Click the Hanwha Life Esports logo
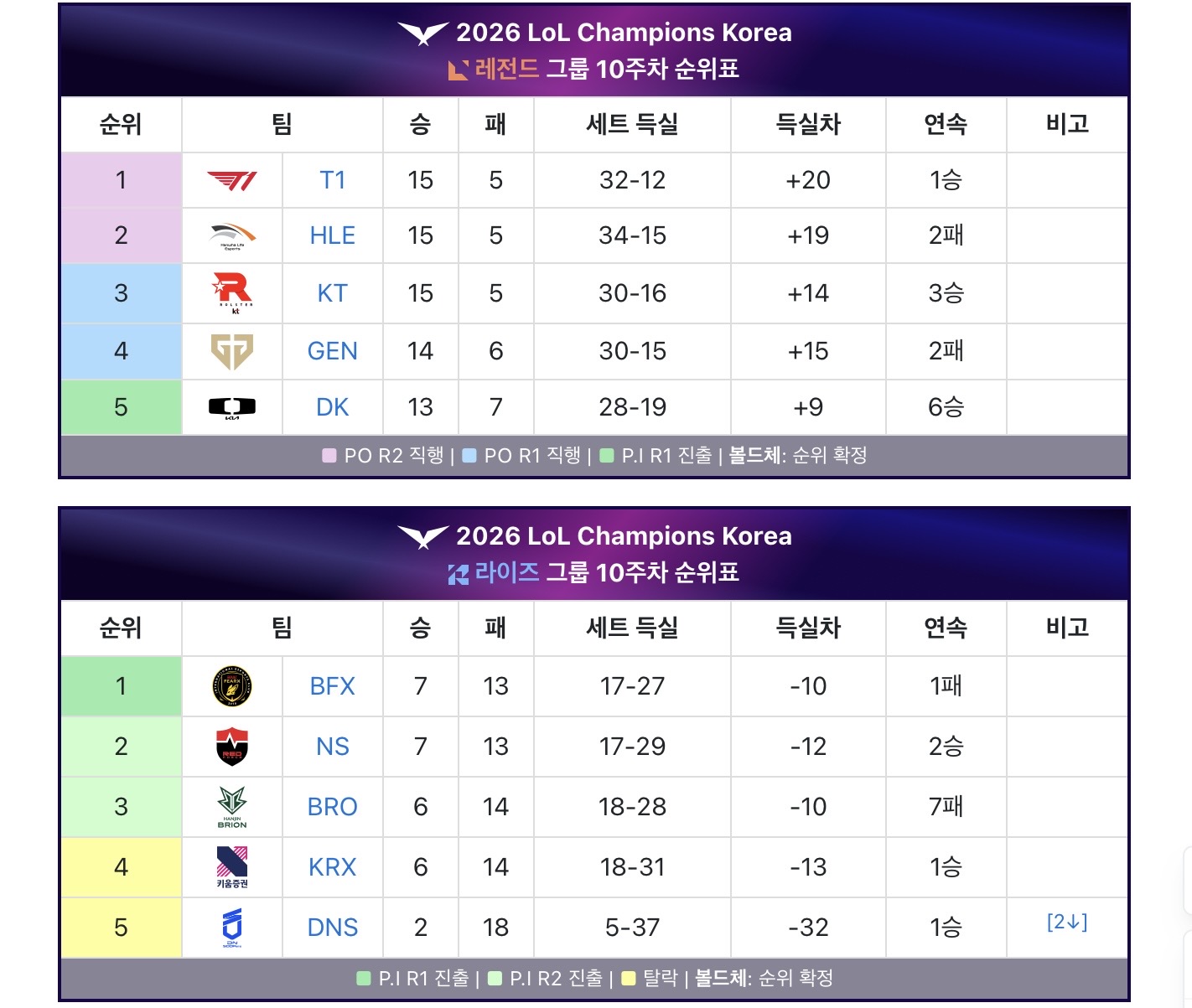1192x1008 pixels. (x=232, y=236)
